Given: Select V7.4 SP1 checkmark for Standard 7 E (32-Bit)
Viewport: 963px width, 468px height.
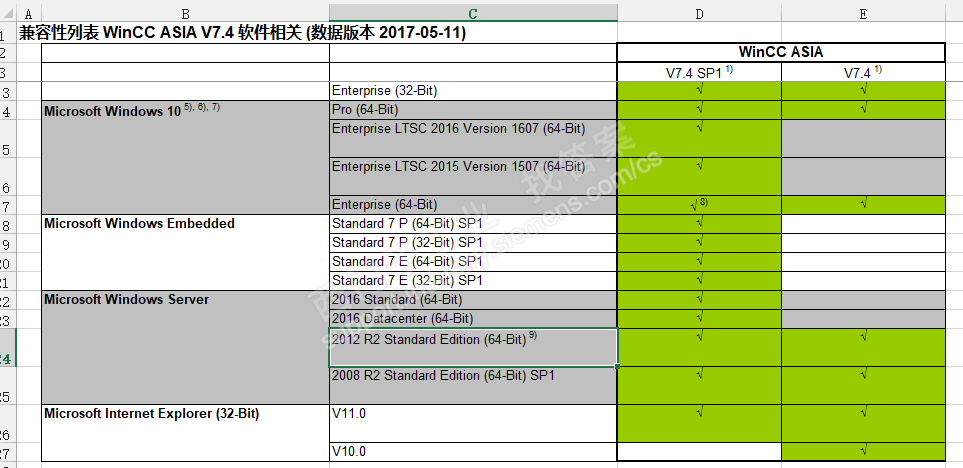Looking at the screenshot, I should [699, 281].
